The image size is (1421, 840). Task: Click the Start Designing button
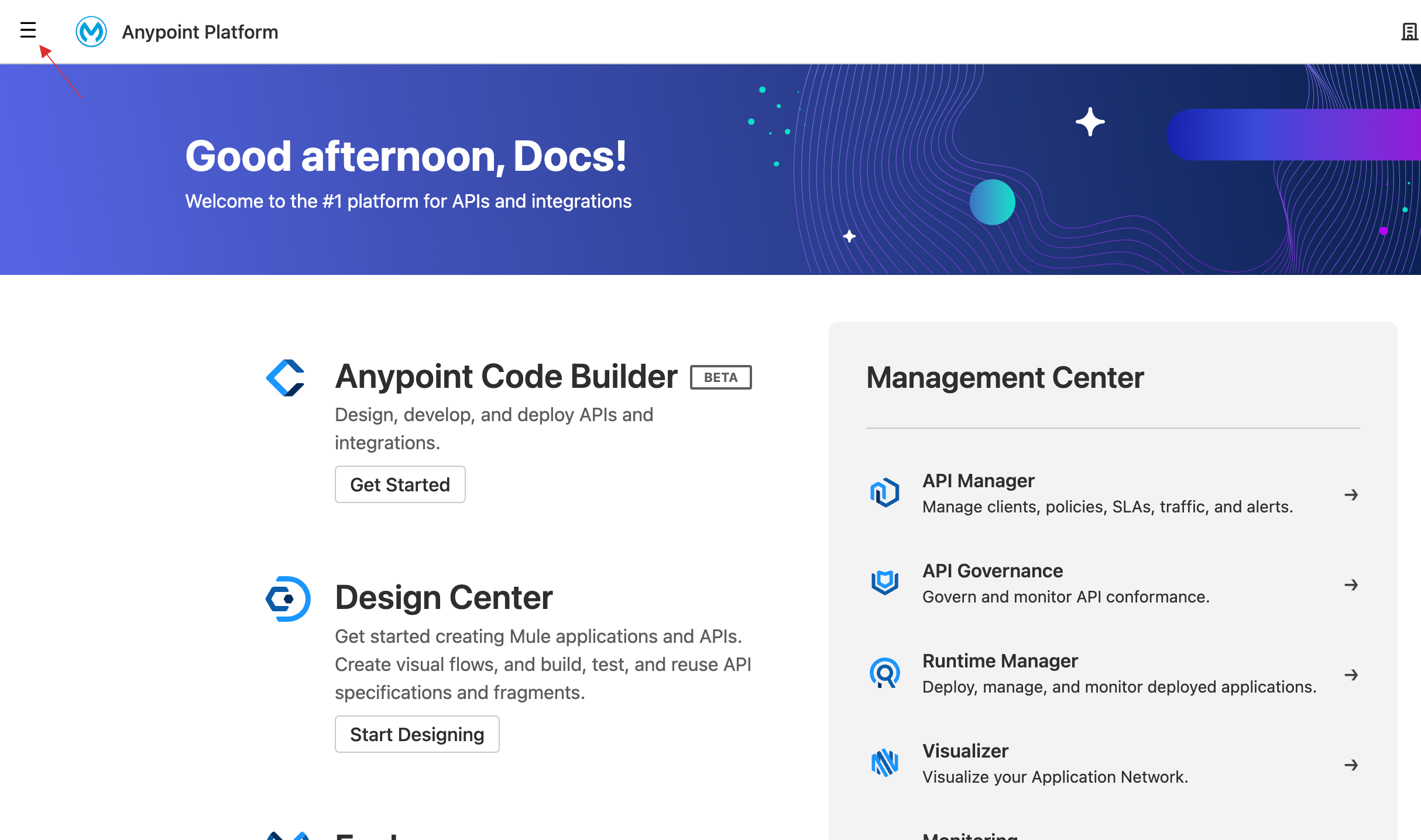tap(417, 734)
